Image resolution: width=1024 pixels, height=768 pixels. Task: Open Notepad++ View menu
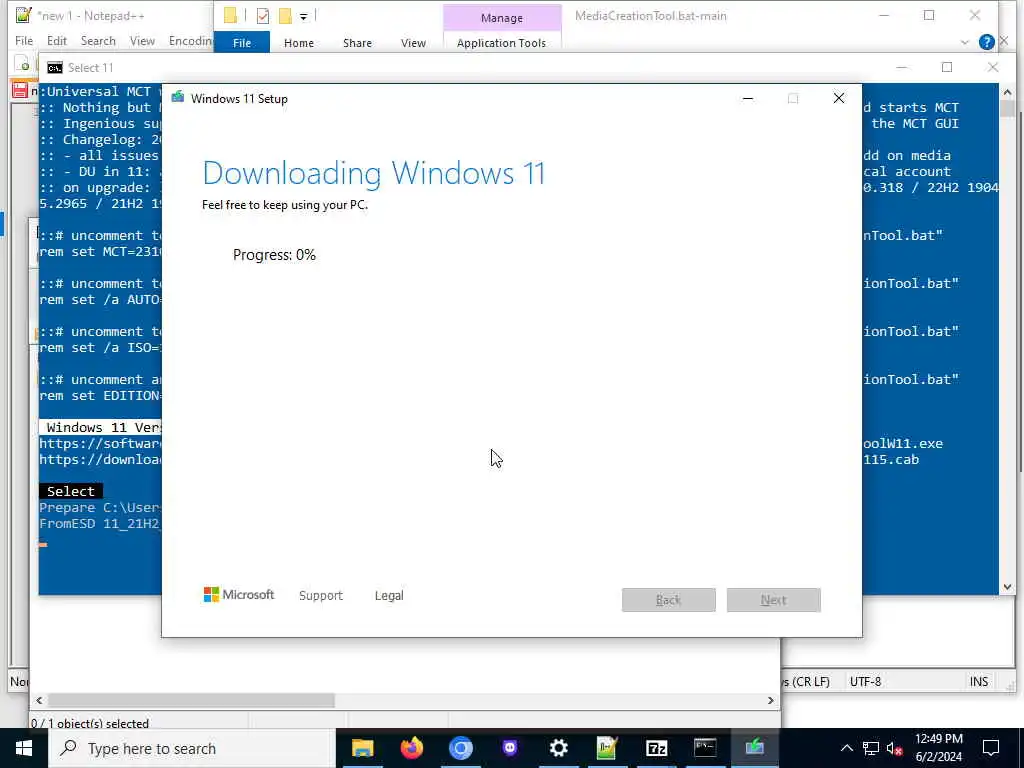pos(142,40)
